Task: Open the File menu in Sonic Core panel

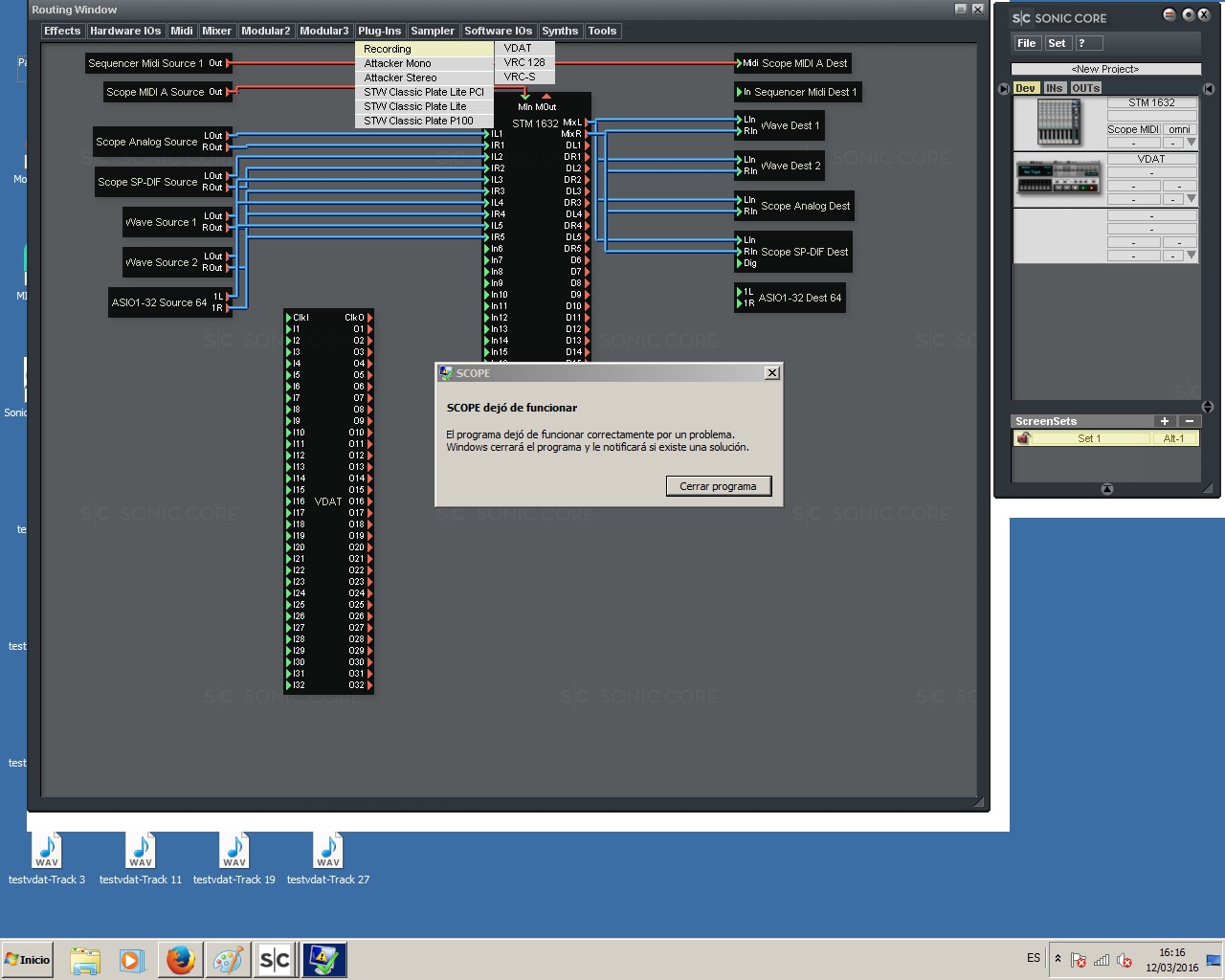Action: (x=1027, y=43)
